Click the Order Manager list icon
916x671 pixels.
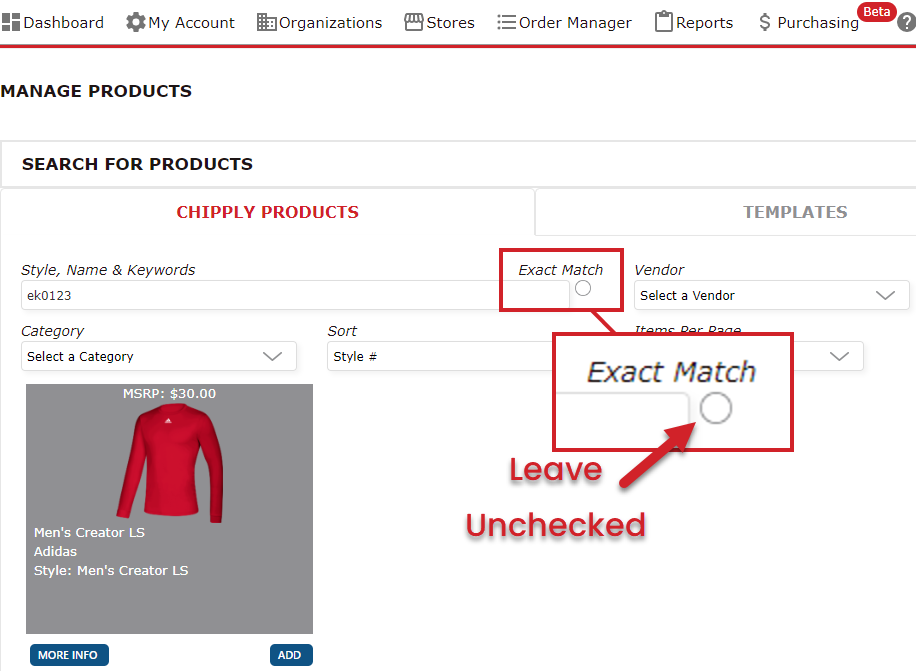[x=506, y=22]
